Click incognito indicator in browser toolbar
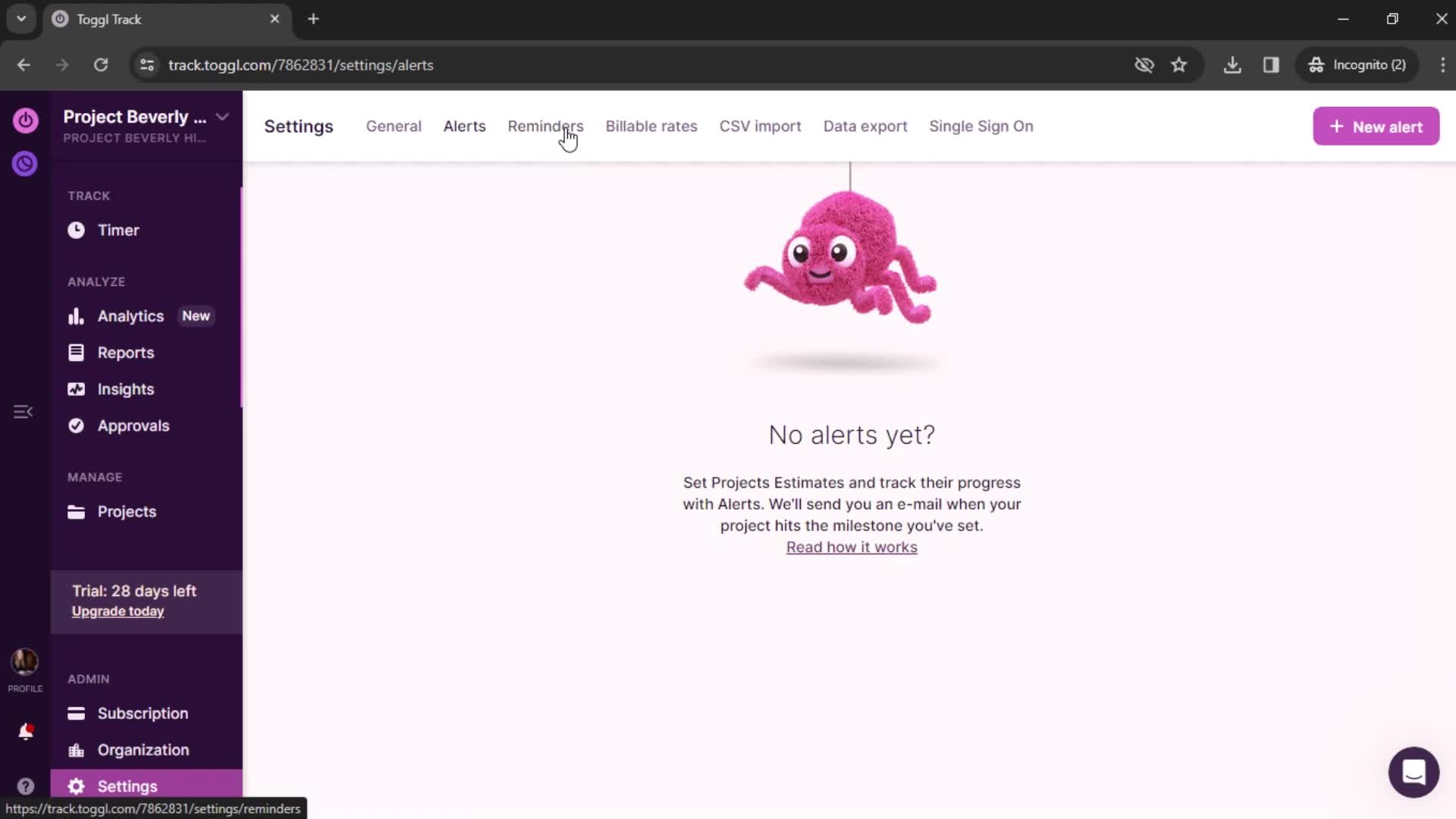The height and width of the screenshot is (819, 1456). pyautogui.click(x=1367, y=64)
